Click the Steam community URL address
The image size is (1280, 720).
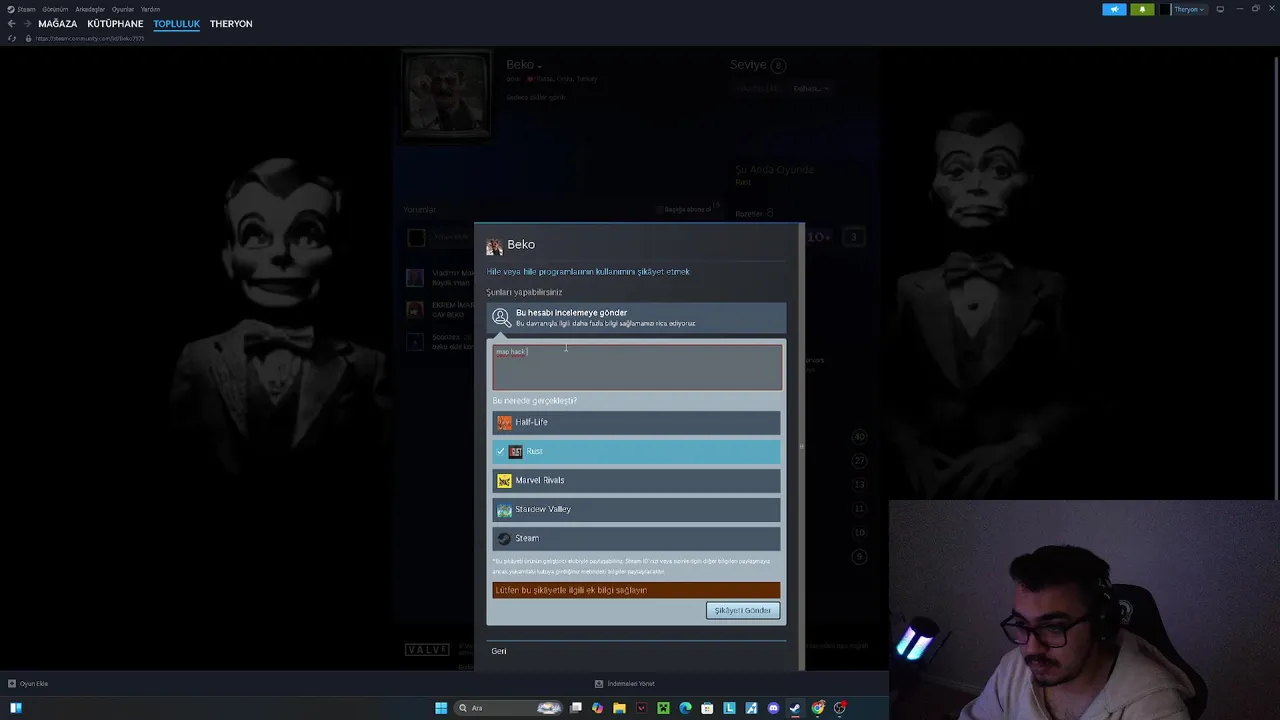pyautogui.click(x=90, y=38)
